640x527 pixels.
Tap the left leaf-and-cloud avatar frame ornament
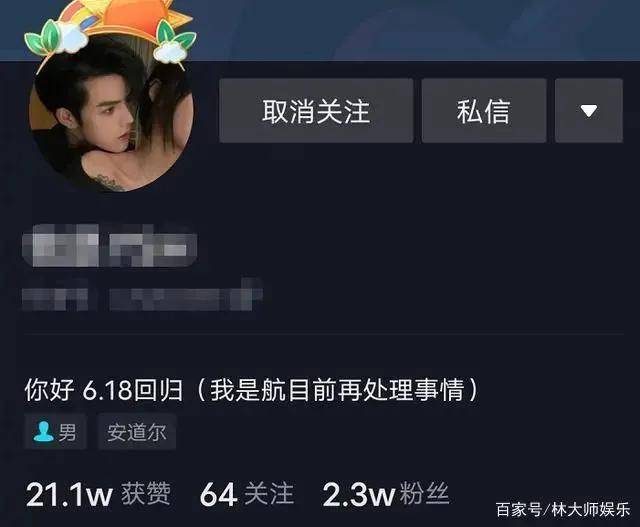tap(55, 37)
